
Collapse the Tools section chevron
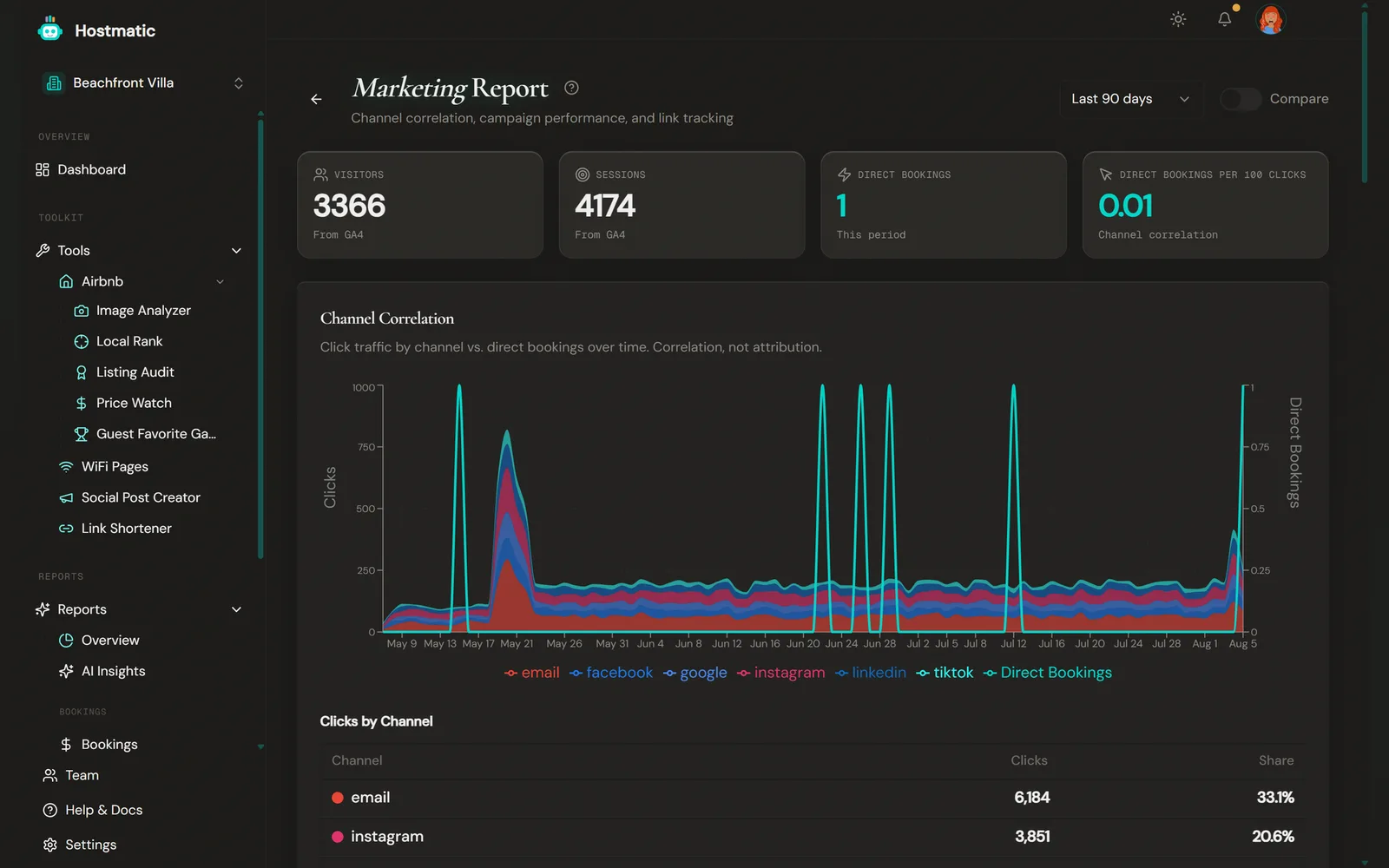(x=236, y=251)
